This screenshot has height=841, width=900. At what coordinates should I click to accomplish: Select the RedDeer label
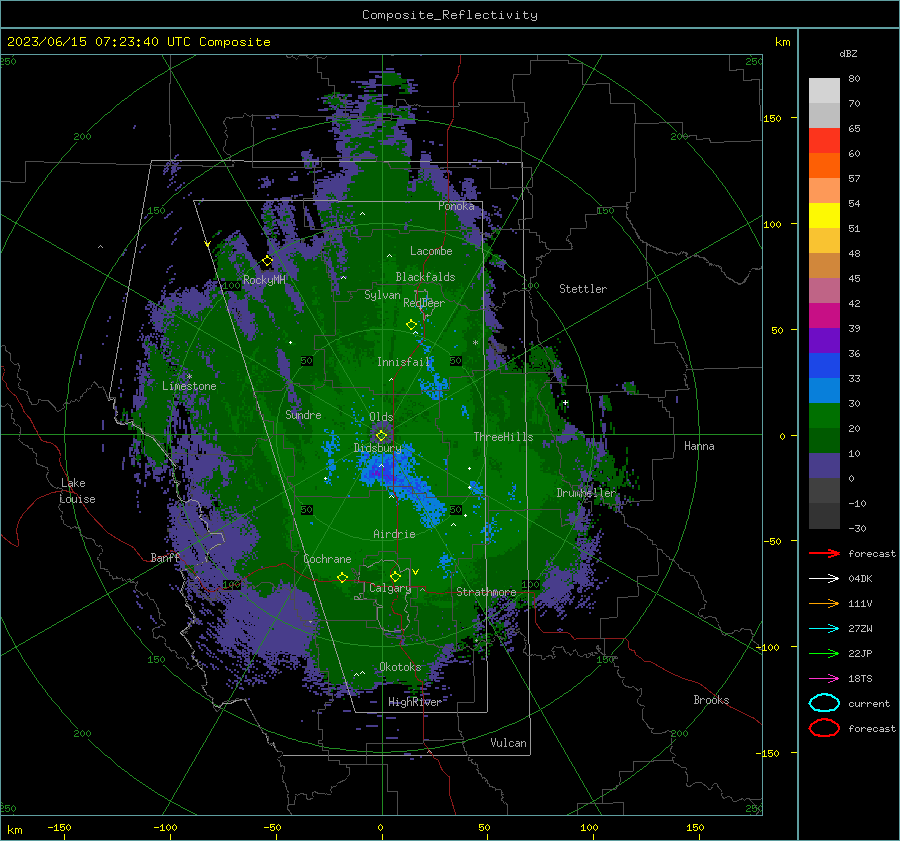pos(424,303)
